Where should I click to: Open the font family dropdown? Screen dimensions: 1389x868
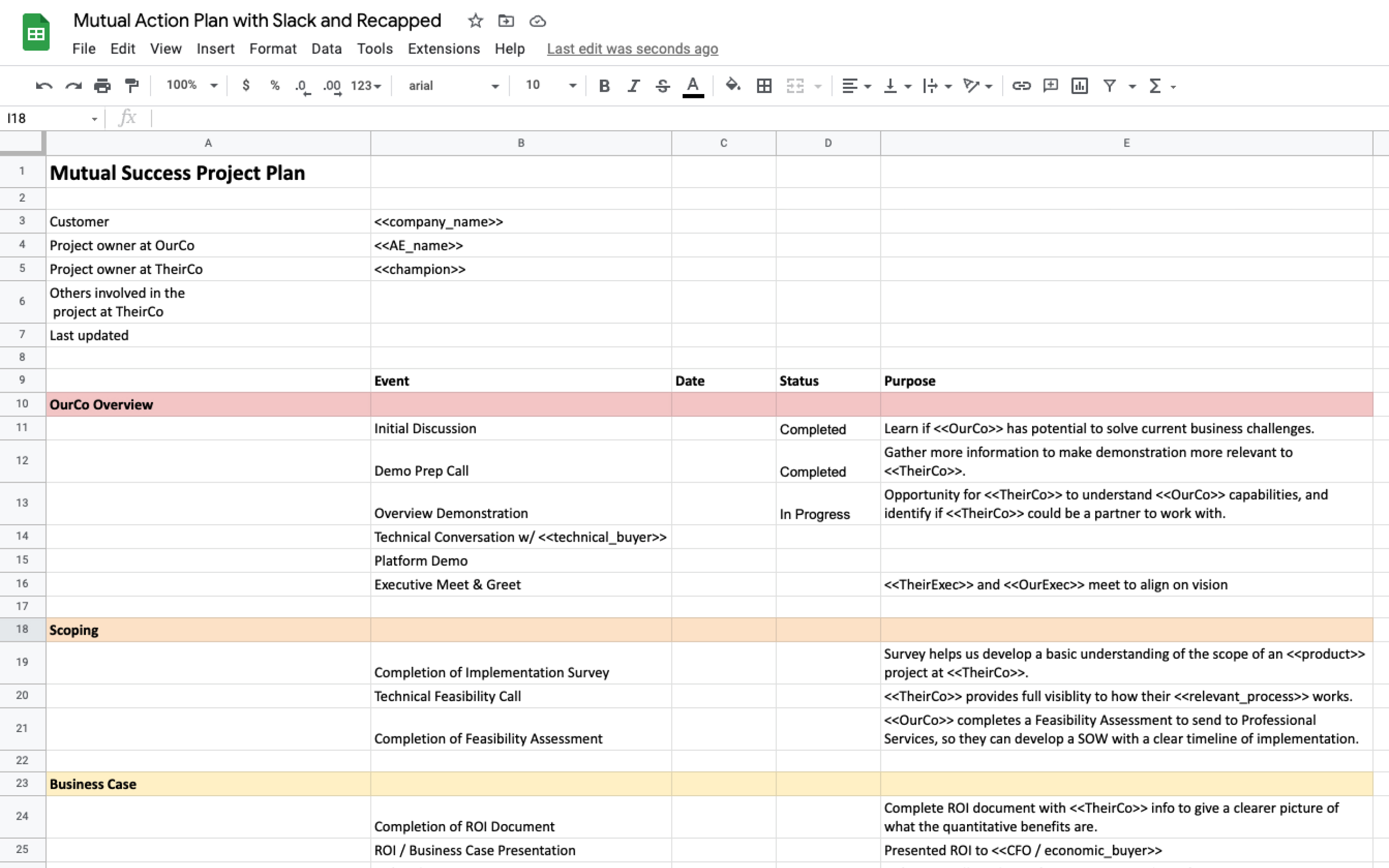click(453, 86)
